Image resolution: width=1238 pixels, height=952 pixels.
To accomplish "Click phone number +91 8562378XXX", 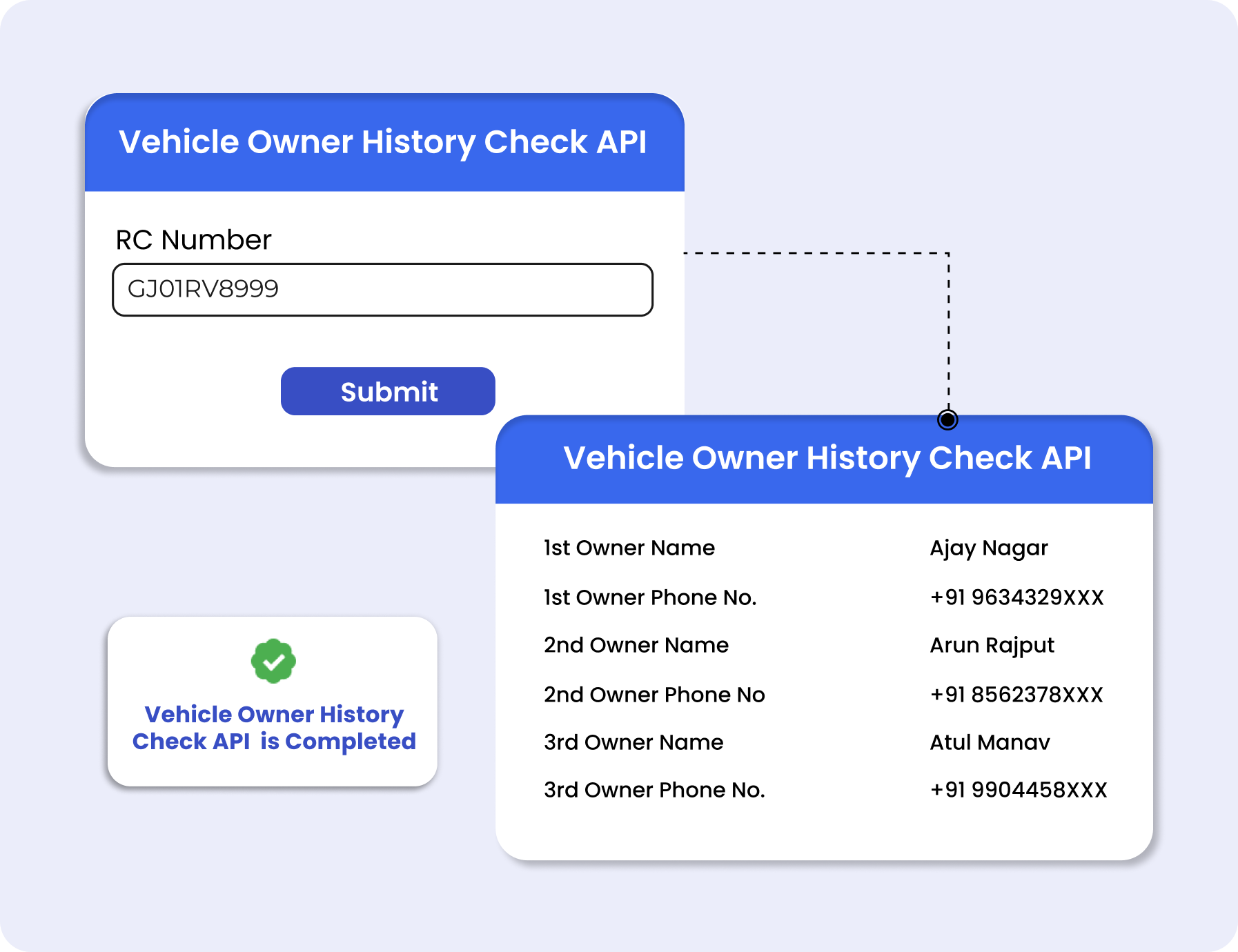I will [x=1016, y=695].
